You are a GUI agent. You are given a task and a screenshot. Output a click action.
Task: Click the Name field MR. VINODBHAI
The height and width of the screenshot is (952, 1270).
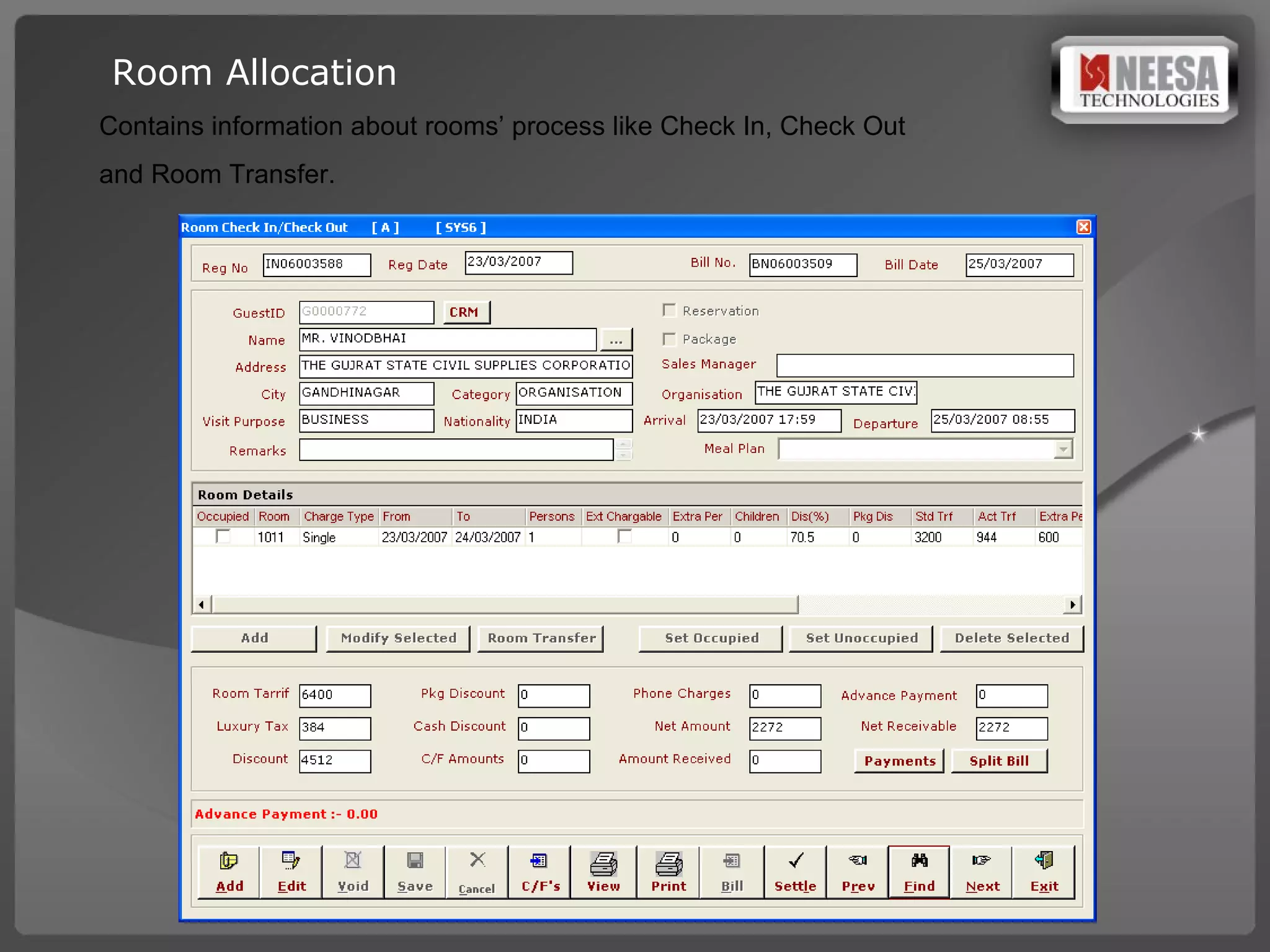click(448, 339)
